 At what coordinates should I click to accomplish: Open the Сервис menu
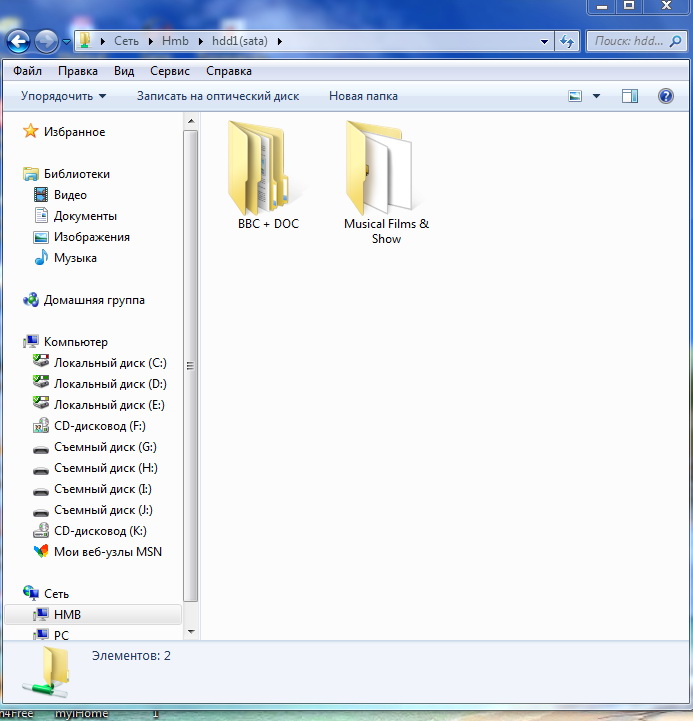(x=170, y=71)
